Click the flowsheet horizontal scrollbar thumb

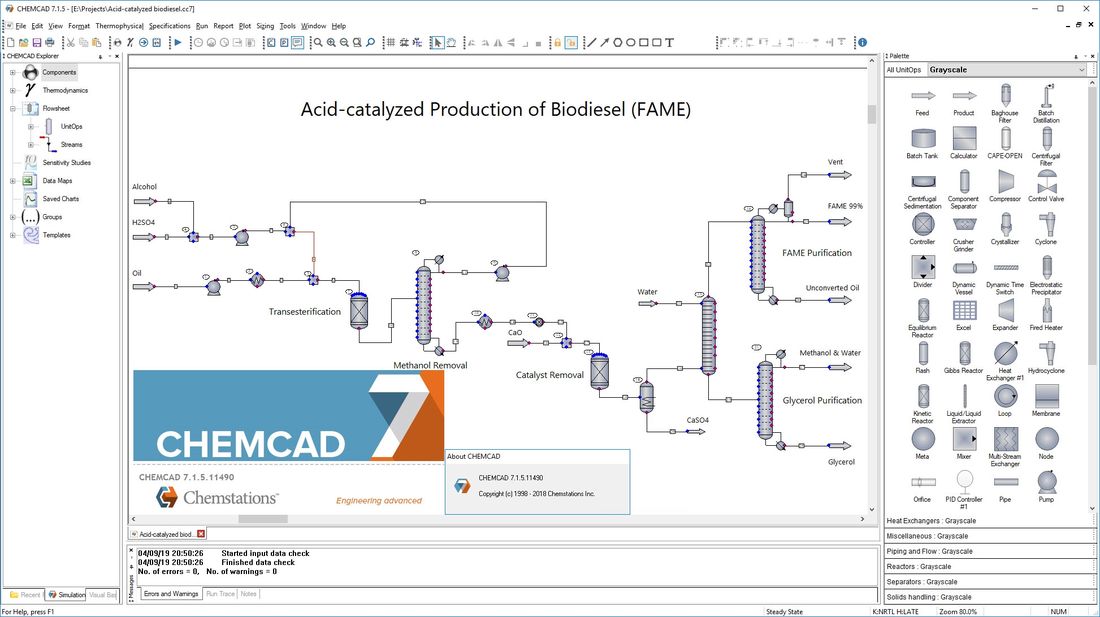coord(263,520)
